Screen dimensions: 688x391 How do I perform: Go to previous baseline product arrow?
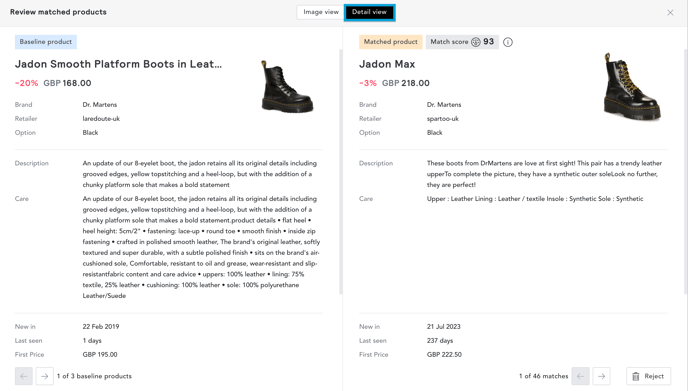point(24,376)
